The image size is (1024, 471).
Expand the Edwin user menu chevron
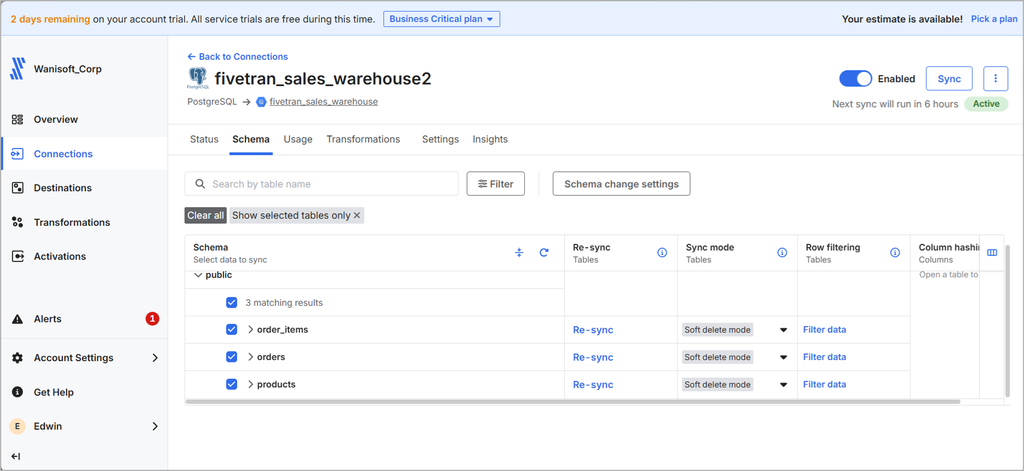155,426
